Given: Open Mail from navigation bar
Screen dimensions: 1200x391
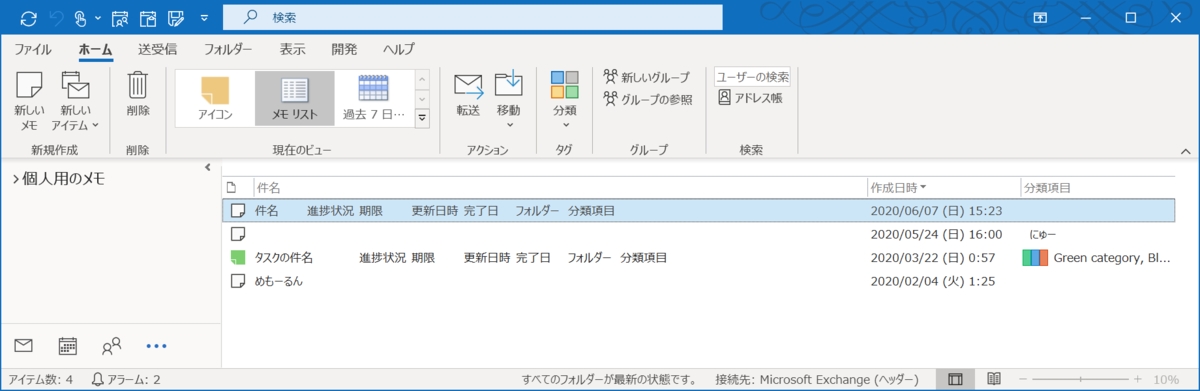Looking at the screenshot, I should point(24,346).
